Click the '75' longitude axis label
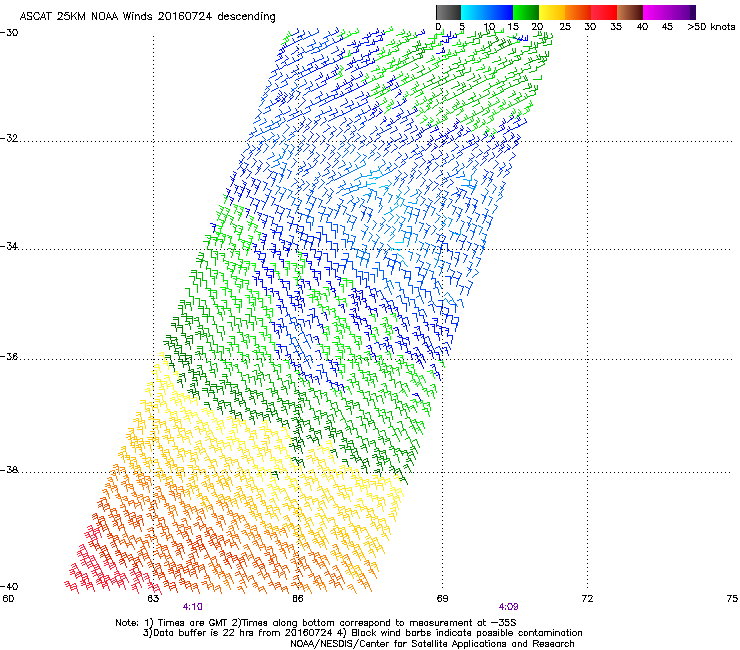Image resolution: width=740 pixels, height=650 pixels. pos(732,599)
